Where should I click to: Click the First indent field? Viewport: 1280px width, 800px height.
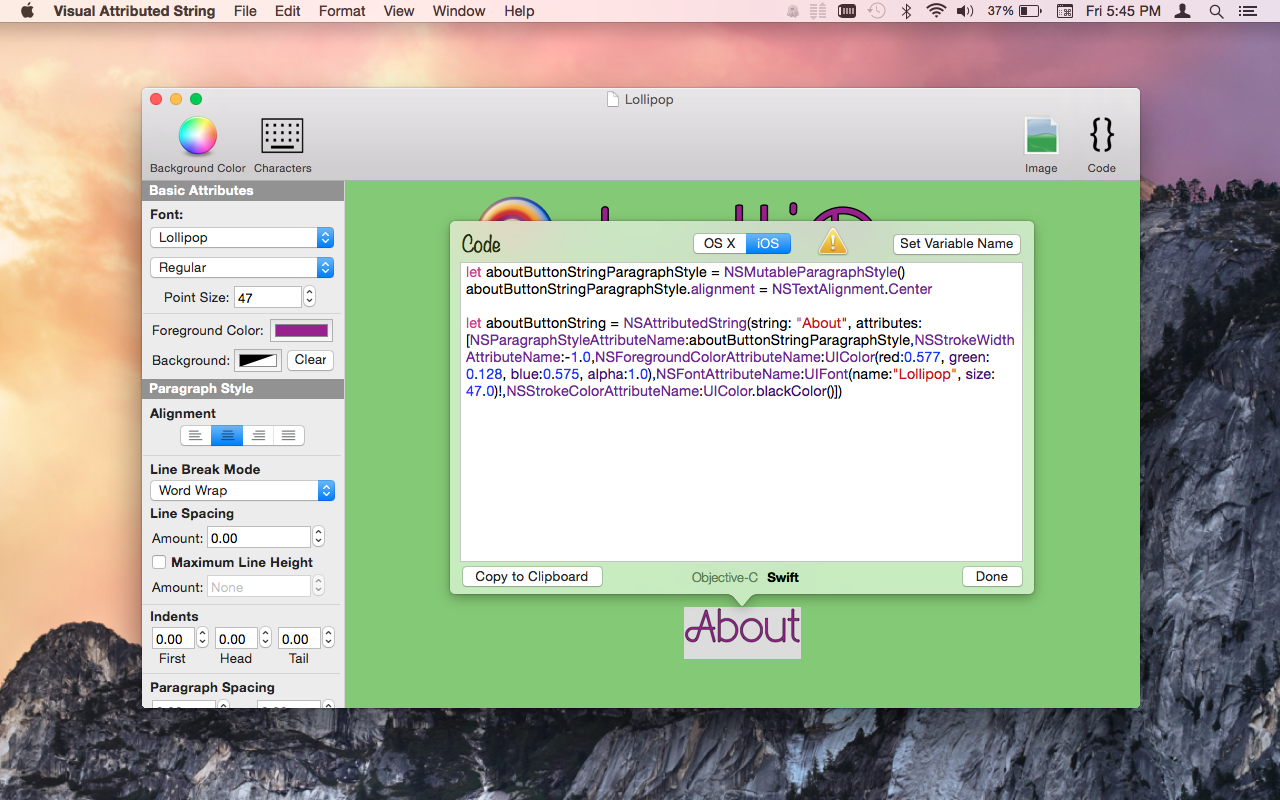pyautogui.click(x=173, y=638)
